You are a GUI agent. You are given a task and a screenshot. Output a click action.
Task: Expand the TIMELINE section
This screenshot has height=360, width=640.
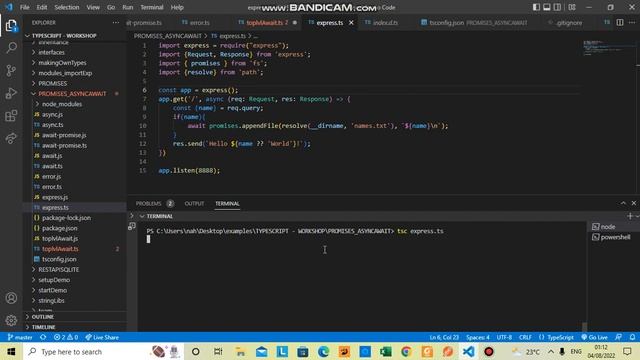[x=74, y=327]
